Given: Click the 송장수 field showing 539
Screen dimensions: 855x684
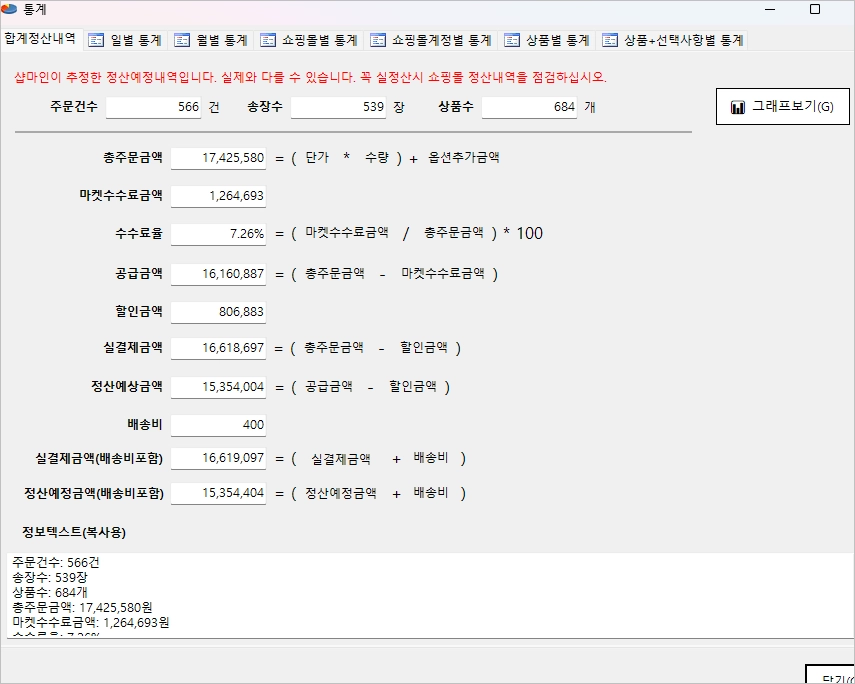Looking at the screenshot, I should 339,107.
